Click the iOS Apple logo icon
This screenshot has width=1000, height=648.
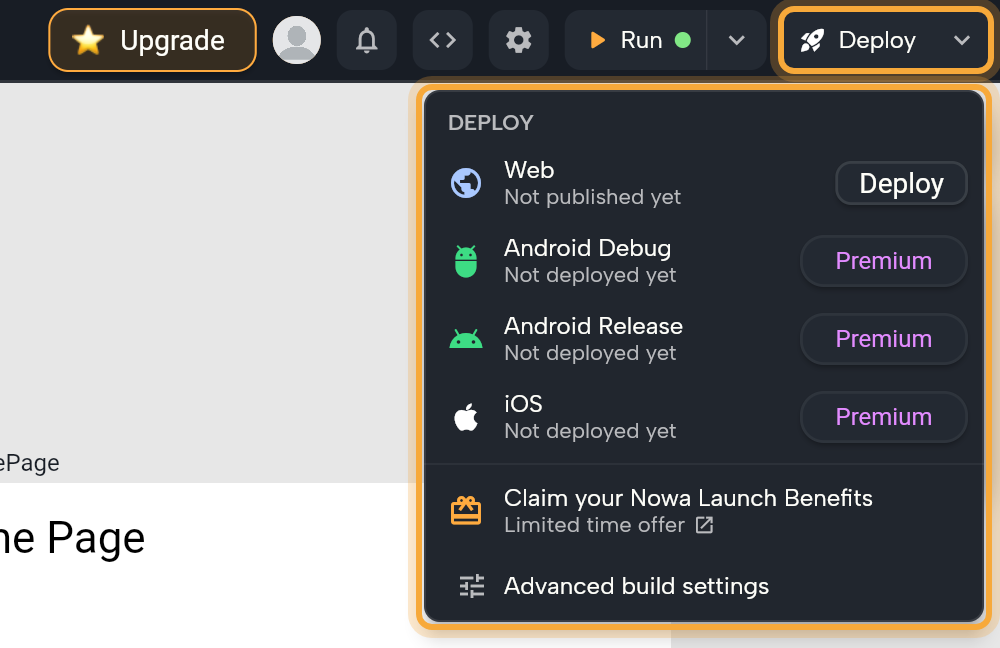466,417
